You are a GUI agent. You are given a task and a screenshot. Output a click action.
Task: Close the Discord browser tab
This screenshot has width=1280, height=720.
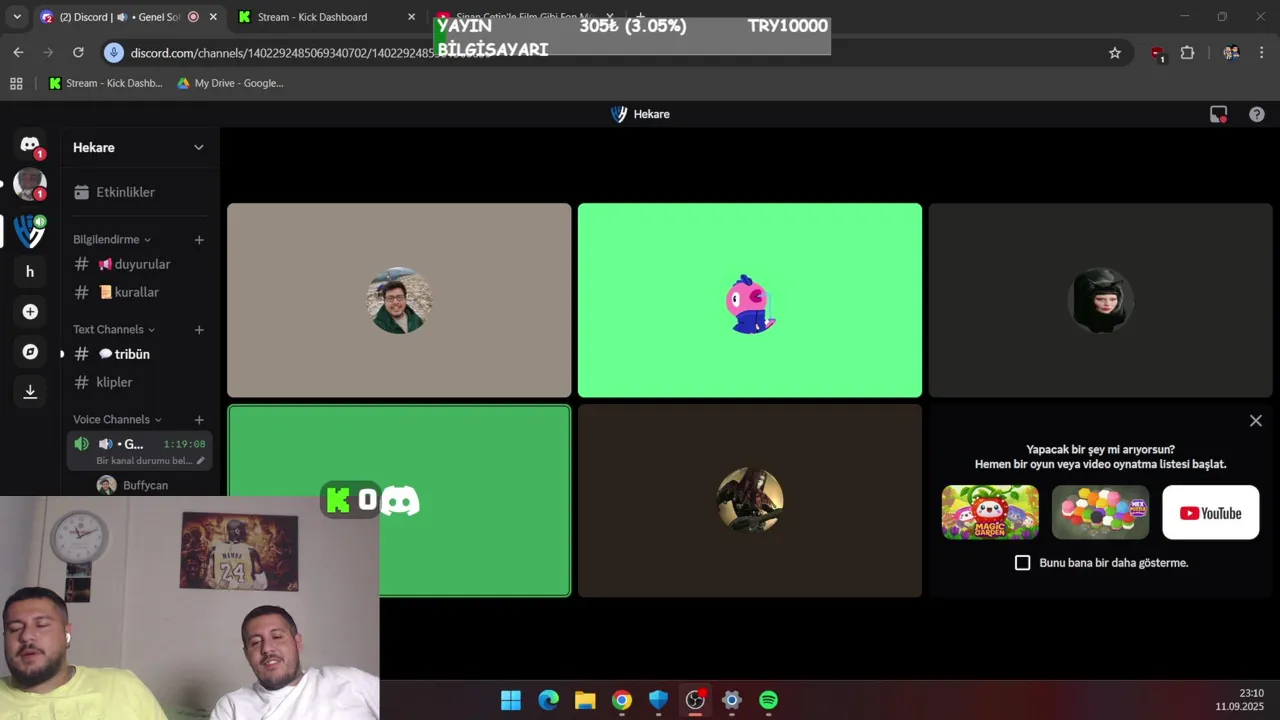[213, 17]
